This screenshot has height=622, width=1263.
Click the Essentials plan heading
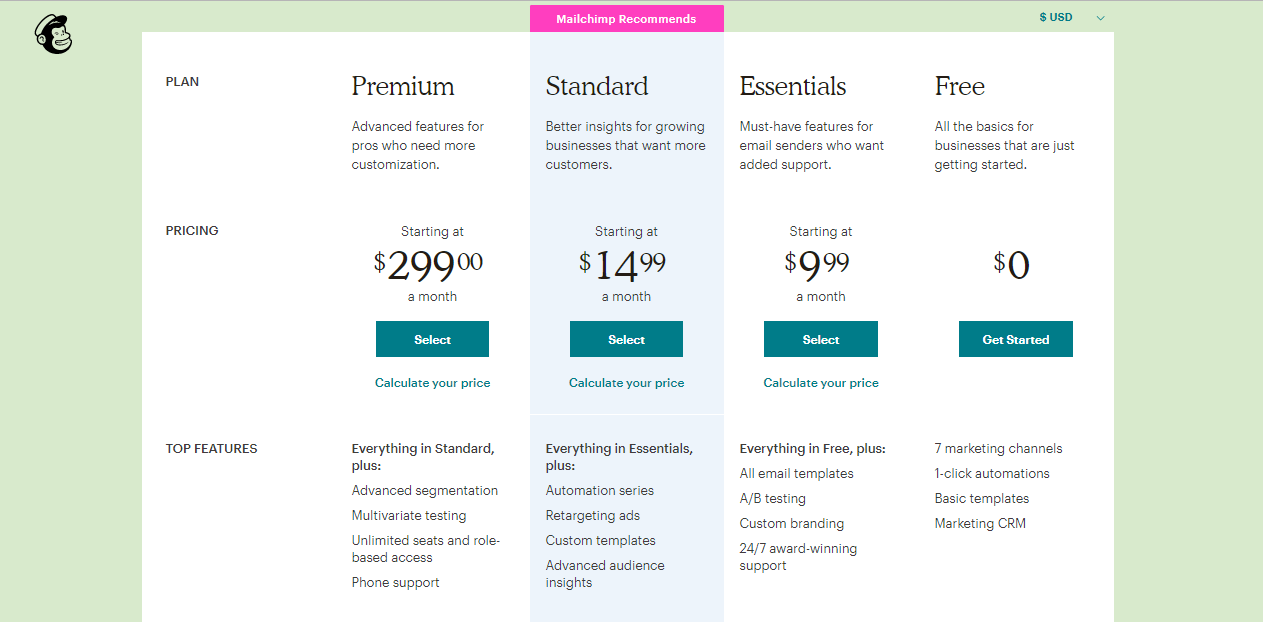(793, 87)
